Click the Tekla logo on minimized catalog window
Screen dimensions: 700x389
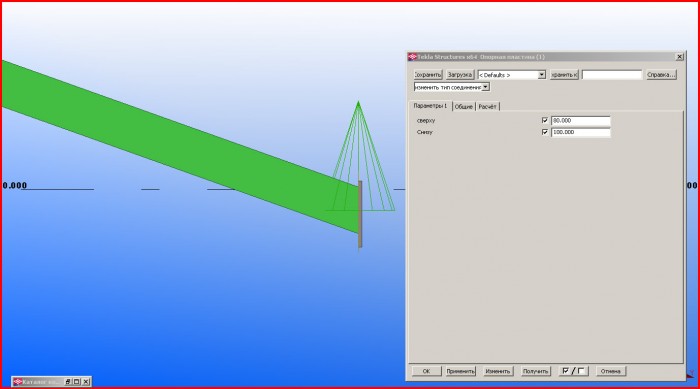pyautogui.click(x=17, y=382)
